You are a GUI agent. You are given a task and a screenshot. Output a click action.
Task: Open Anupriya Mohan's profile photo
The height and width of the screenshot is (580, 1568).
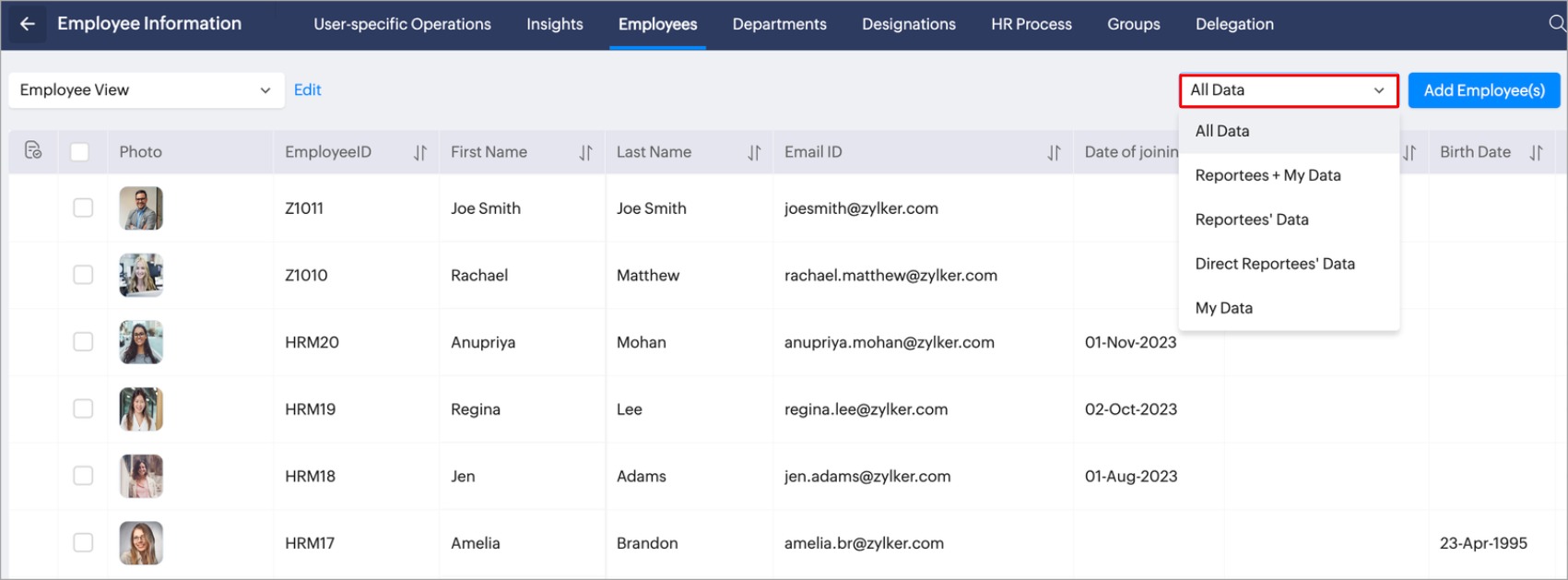pos(141,342)
